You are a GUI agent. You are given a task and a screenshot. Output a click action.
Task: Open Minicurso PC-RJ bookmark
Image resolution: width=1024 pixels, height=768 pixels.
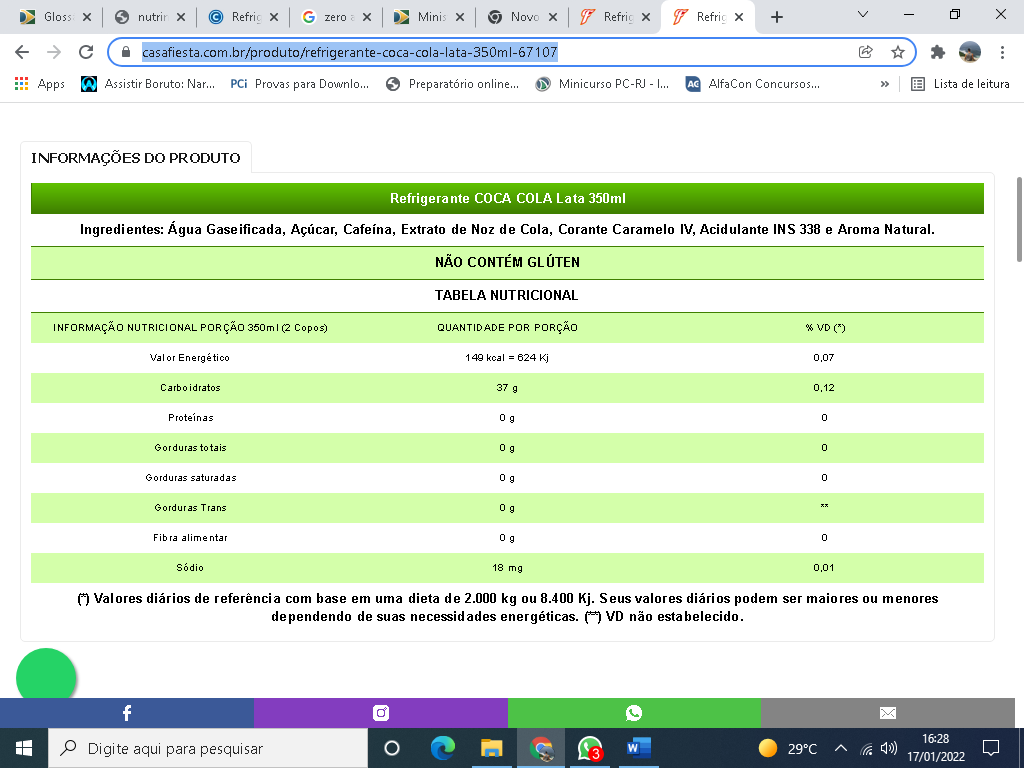[x=601, y=84]
